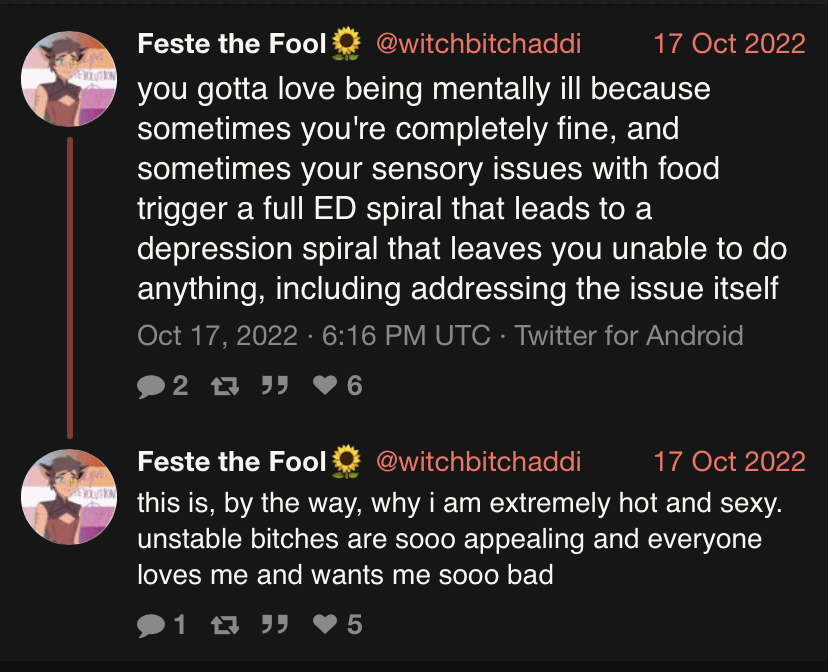Click the heart icon on the first tweet

(324, 385)
